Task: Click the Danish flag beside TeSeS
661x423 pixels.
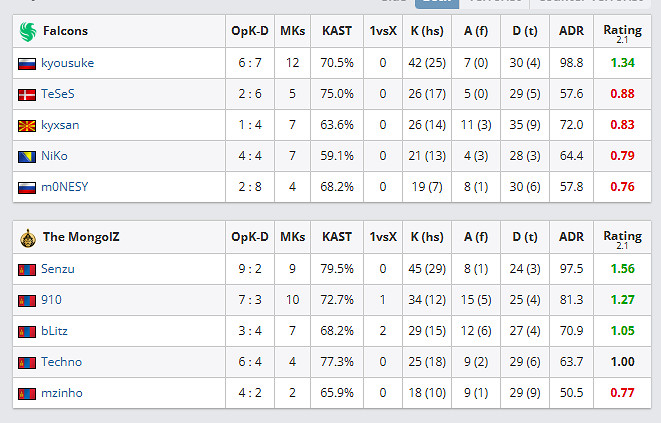Action: (27, 94)
